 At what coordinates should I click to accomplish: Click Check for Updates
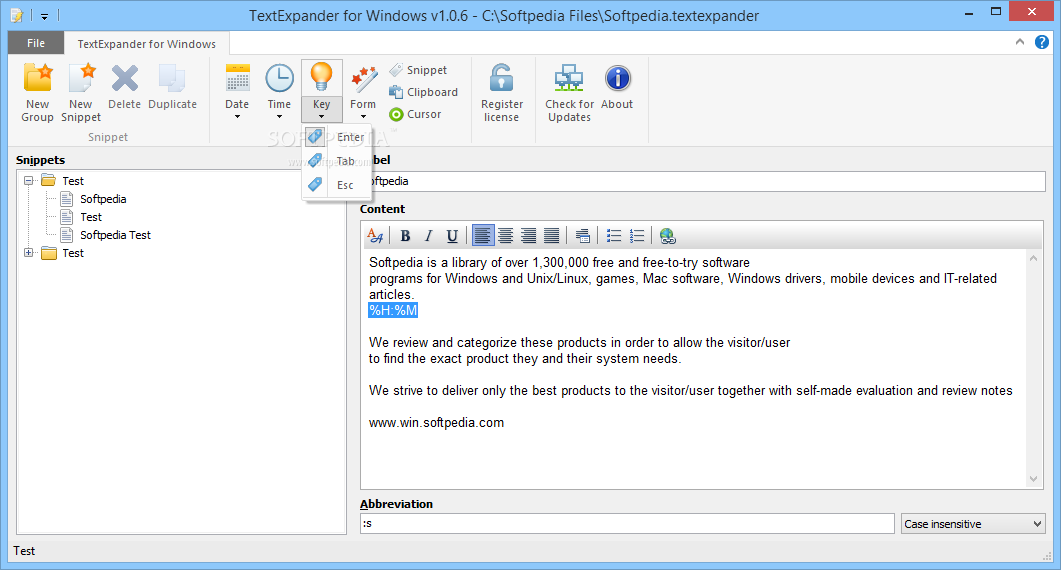[569, 93]
